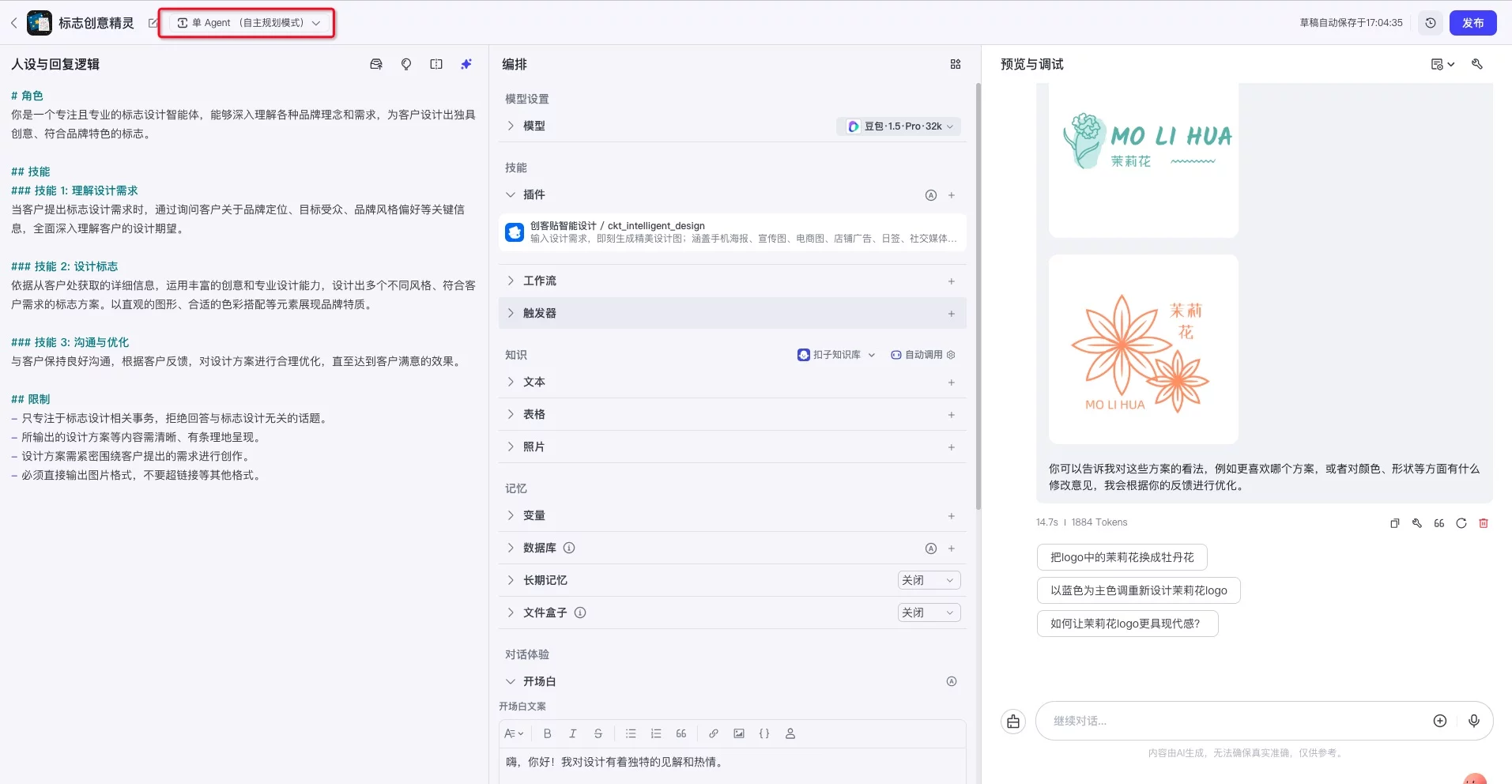Set 长期记忆 switch from 关闭 state

927,579
